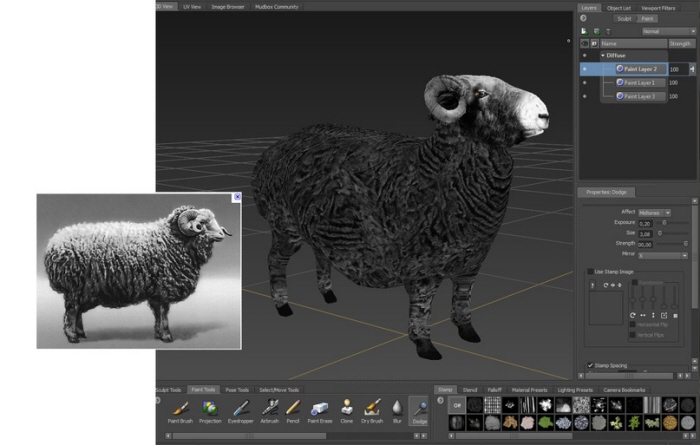This screenshot has height=445, width=700.
Task: Click the Sculpt layers button
Action: point(624,18)
